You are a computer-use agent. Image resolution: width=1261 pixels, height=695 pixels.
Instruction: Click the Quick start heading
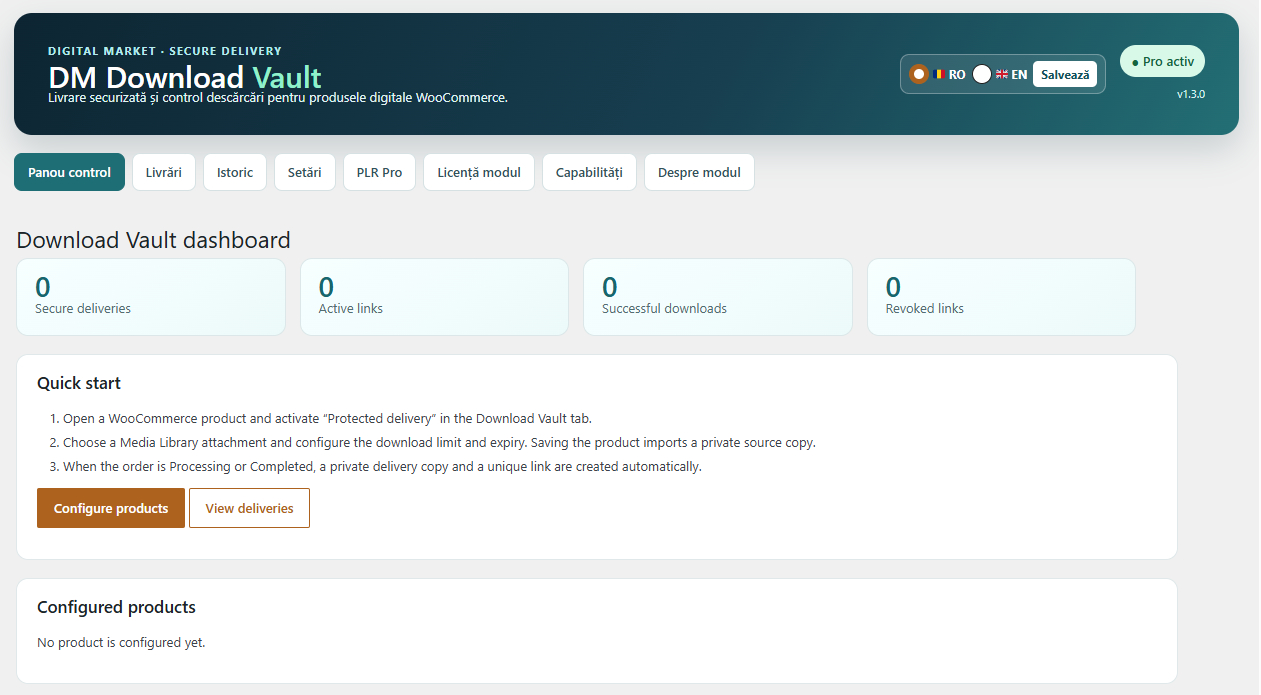(x=79, y=383)
